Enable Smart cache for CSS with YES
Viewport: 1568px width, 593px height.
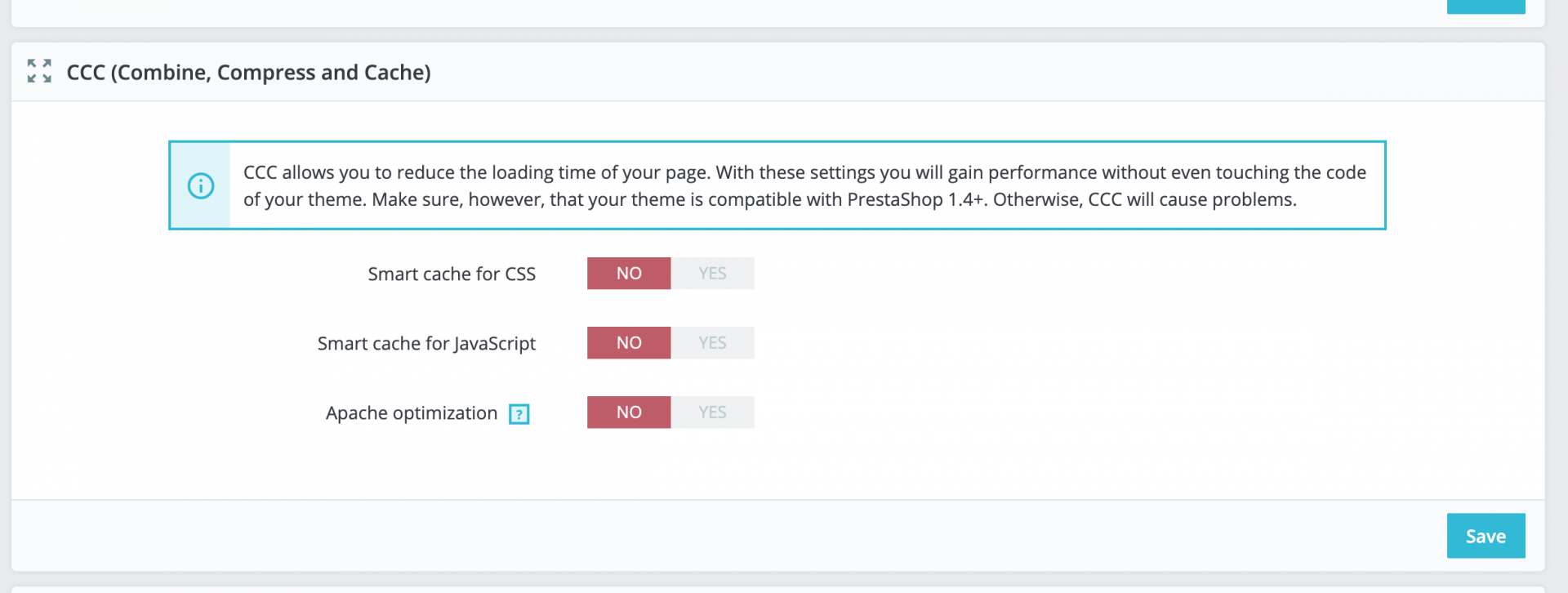(x=712, y=274)
